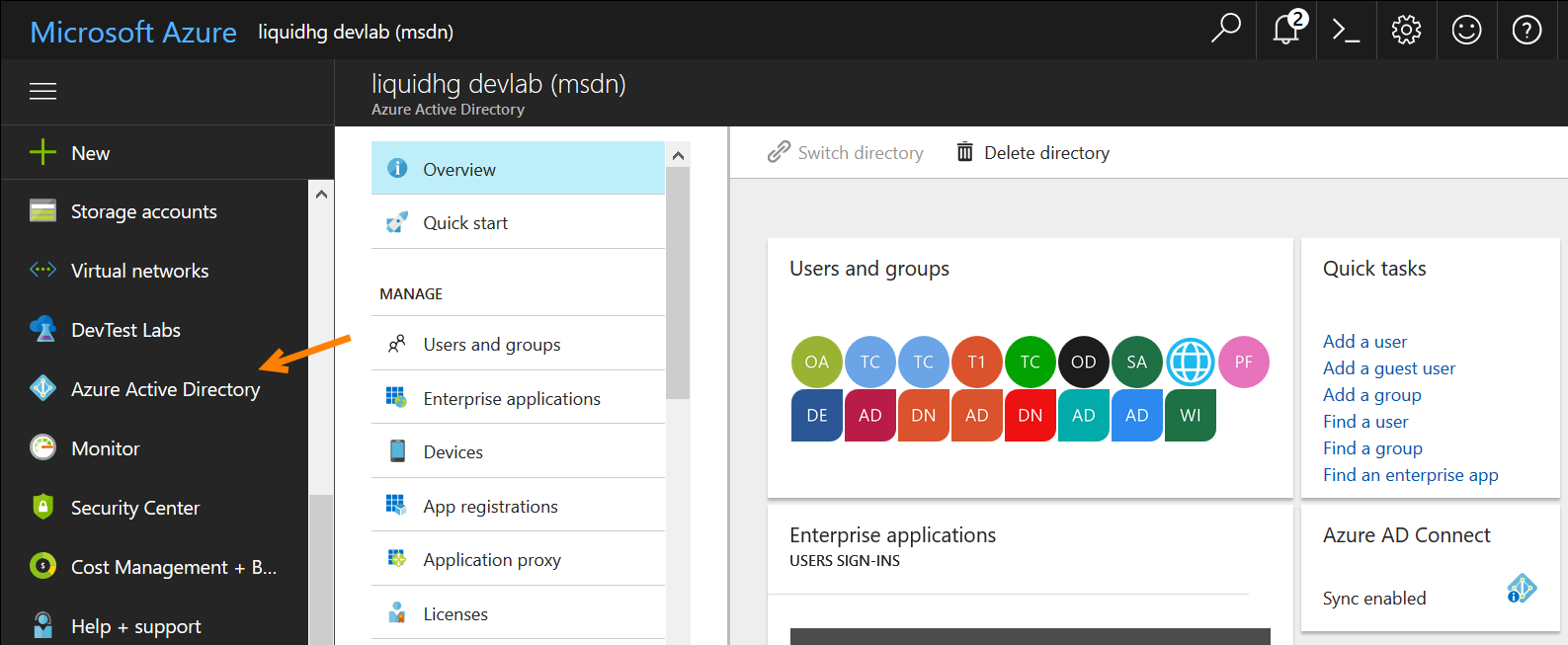Open the DevTest Labs sidebar item

pos(125,330)
